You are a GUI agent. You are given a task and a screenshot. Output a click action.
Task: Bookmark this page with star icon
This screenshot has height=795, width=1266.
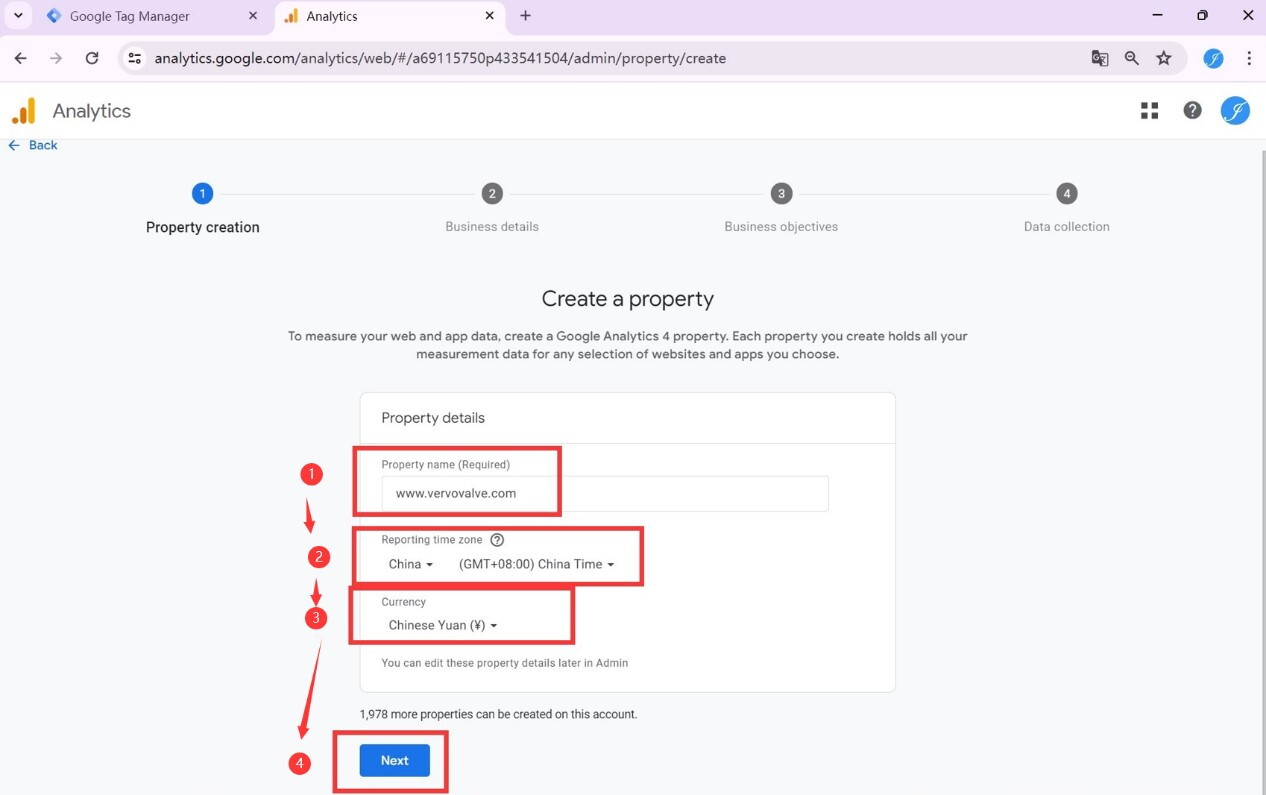pos(1163,58)
